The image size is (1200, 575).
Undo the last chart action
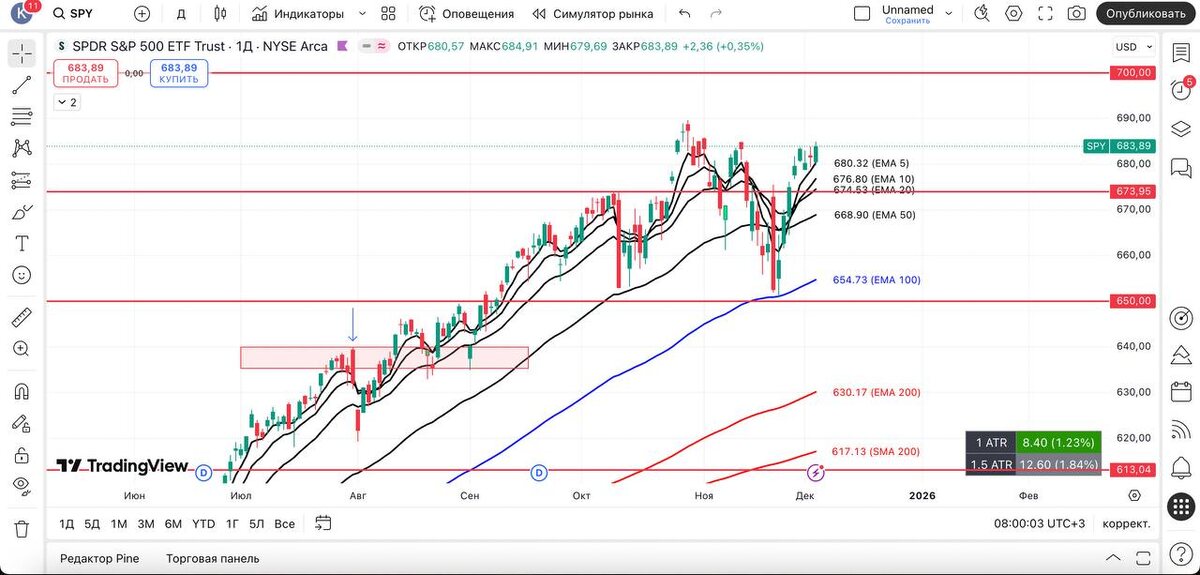(x=684, y=14)
